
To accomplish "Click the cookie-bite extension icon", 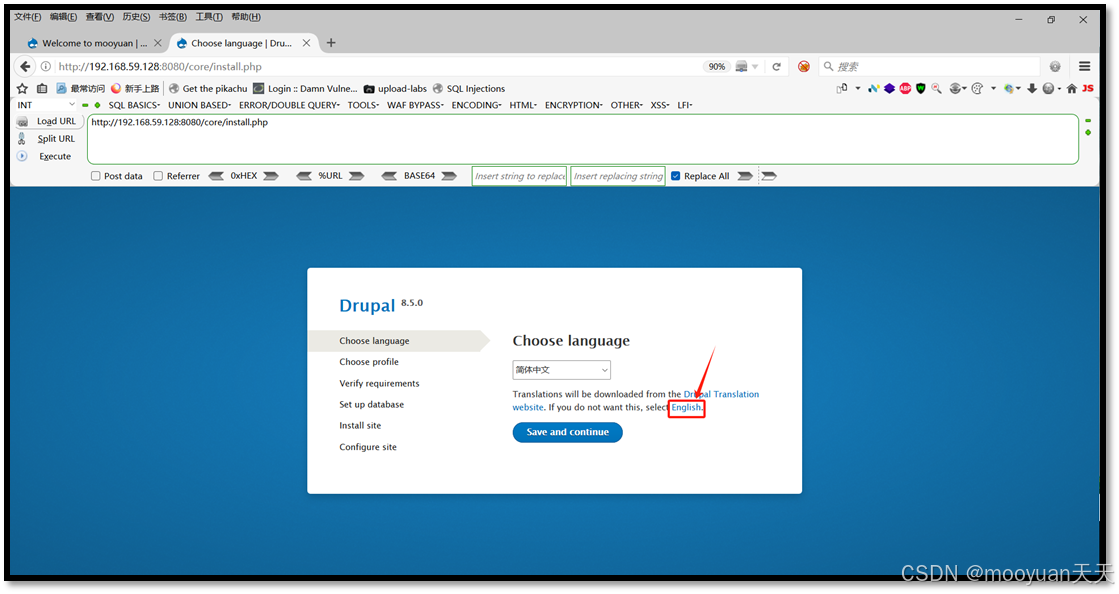I will 977,89.
